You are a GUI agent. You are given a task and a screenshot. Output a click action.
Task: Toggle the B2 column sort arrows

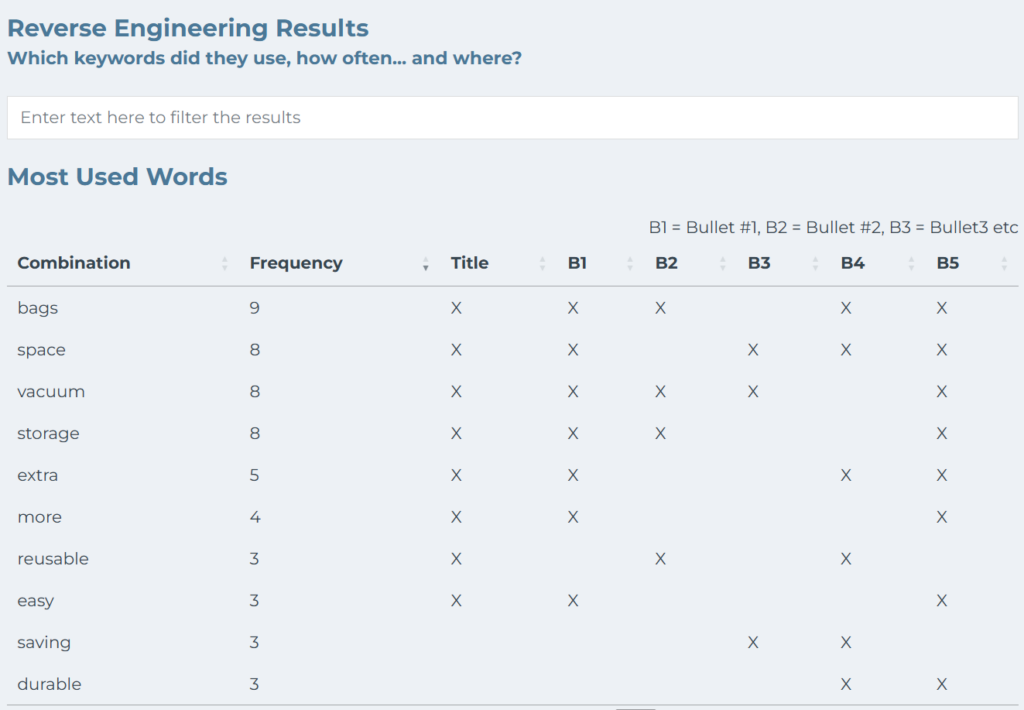723,264
